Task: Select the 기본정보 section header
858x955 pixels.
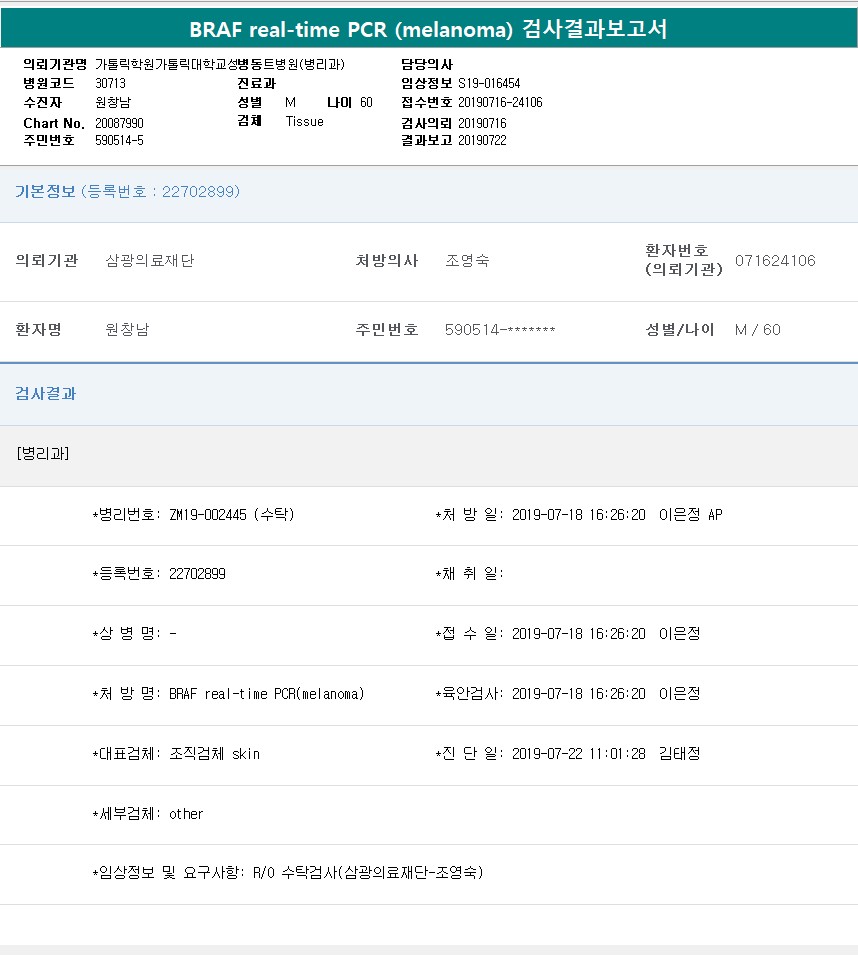Action: click(x=45, y=191)
